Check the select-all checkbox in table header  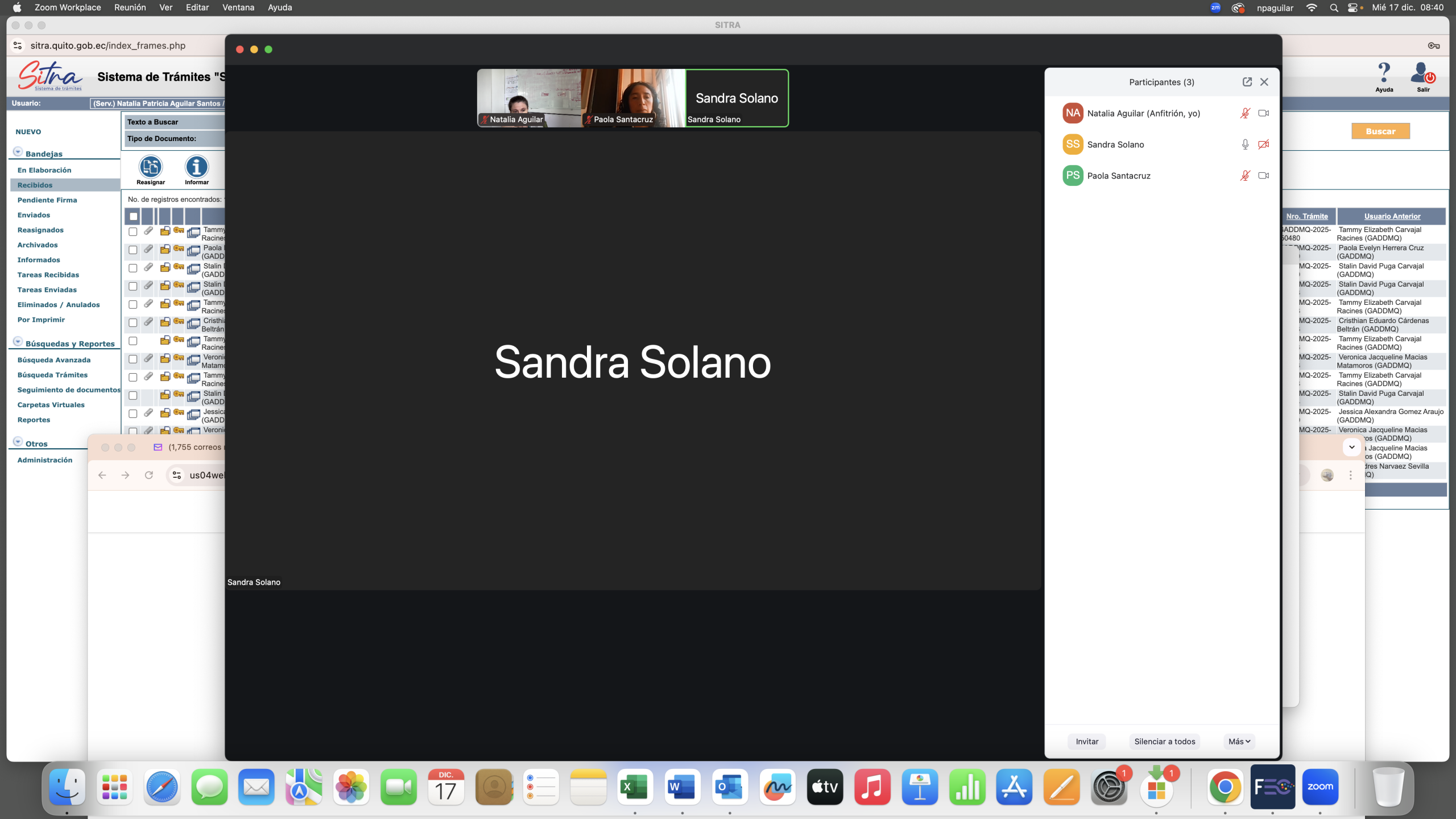pyautogui.click(x=133, y=216)
